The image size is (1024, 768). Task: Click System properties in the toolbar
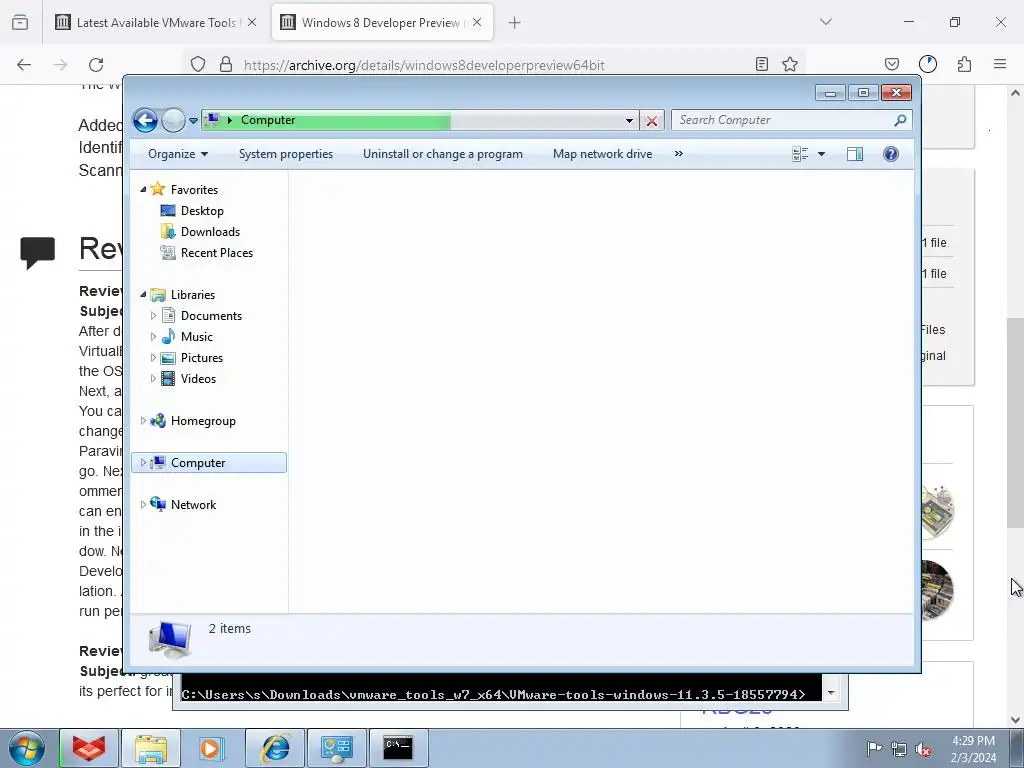point(286,154)
